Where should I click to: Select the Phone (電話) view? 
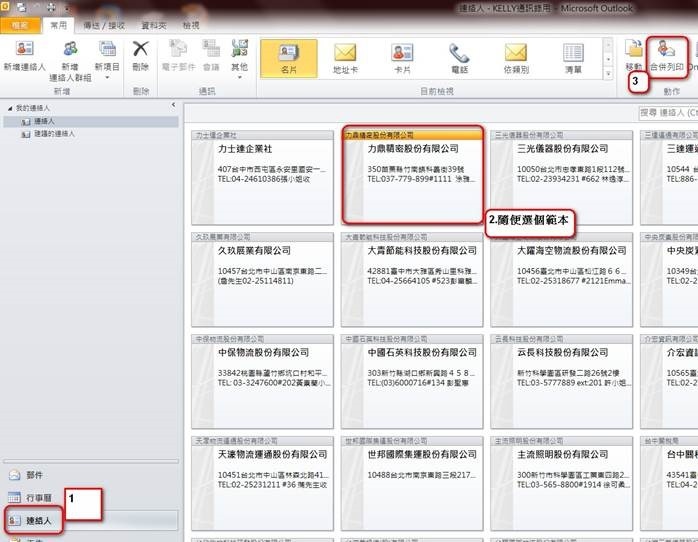[459, 58]
